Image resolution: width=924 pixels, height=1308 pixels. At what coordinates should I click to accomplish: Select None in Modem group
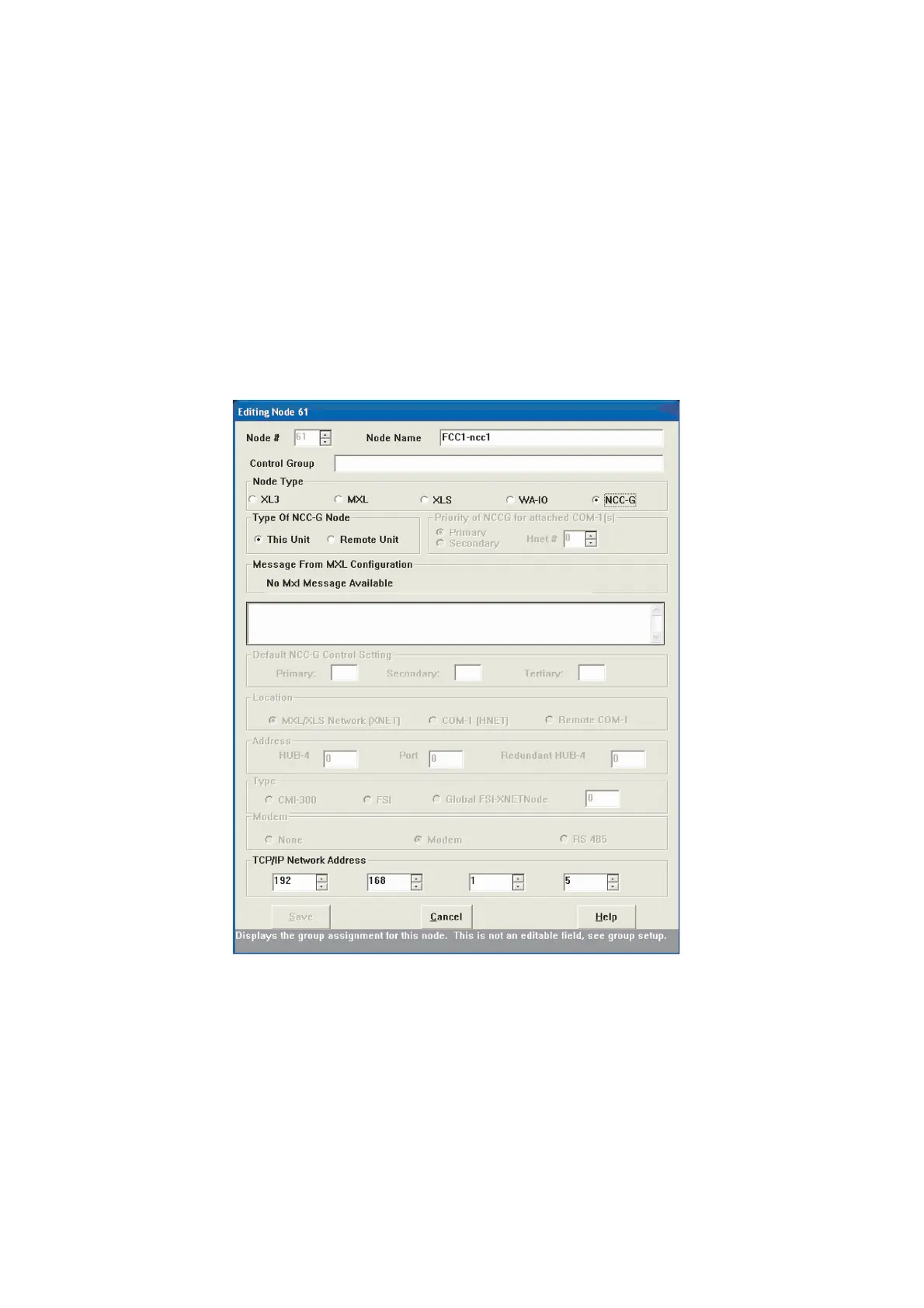283,840
